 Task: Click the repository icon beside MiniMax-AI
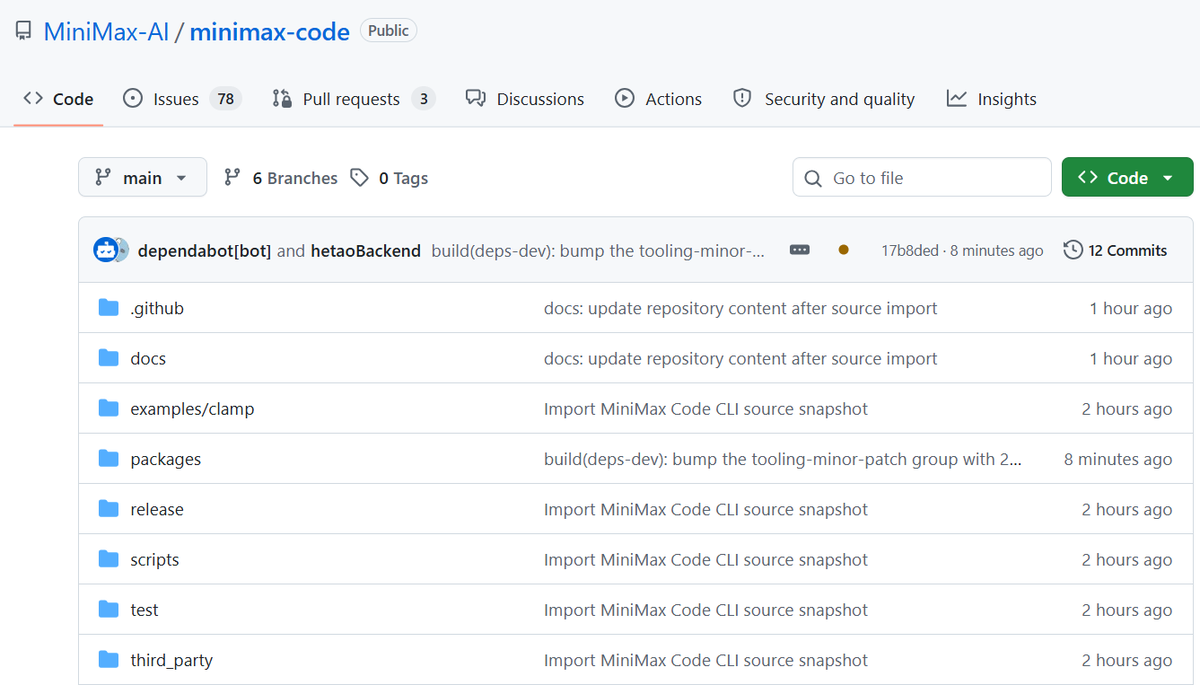(x=23, y=31)
